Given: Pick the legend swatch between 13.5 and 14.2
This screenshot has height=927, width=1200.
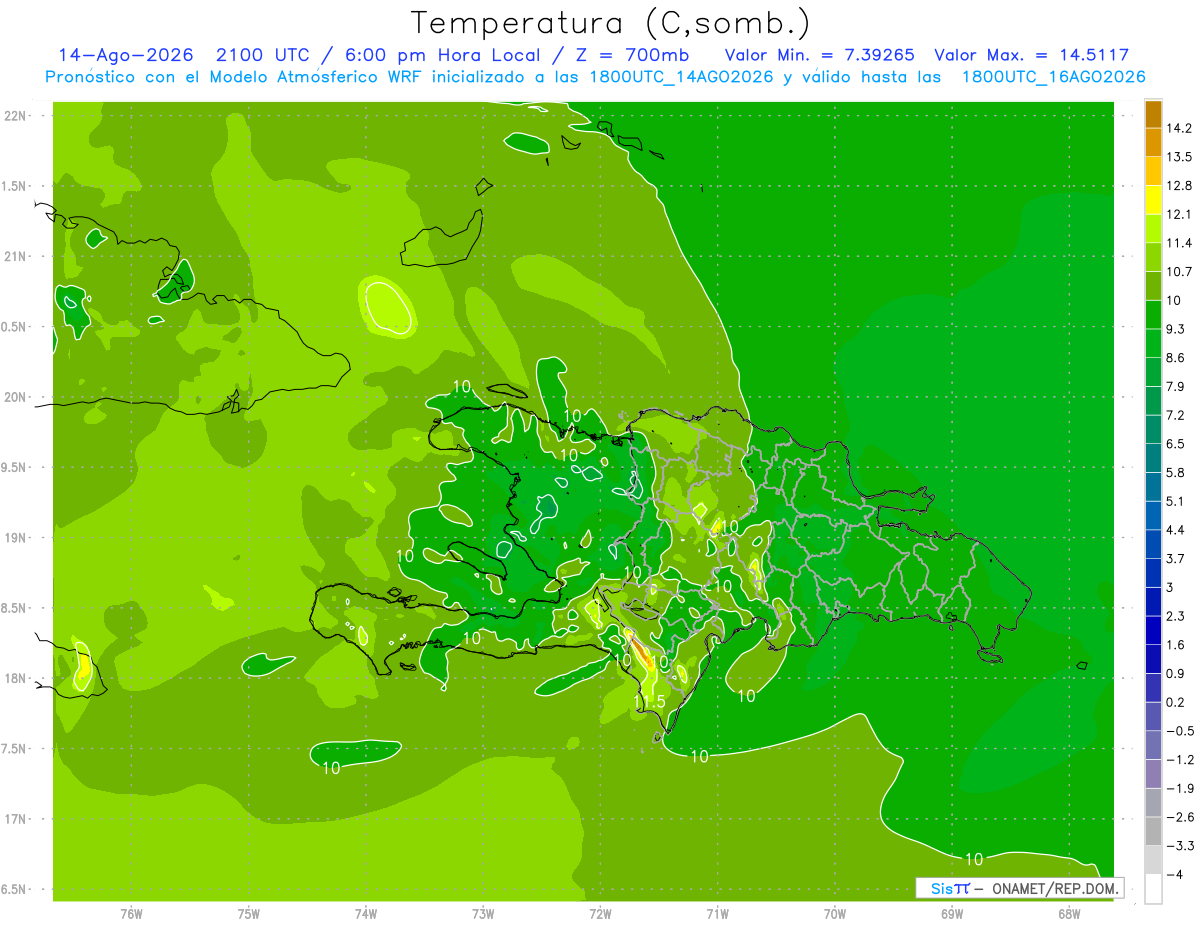Looking at the screenshot, I should (1153, 142).
